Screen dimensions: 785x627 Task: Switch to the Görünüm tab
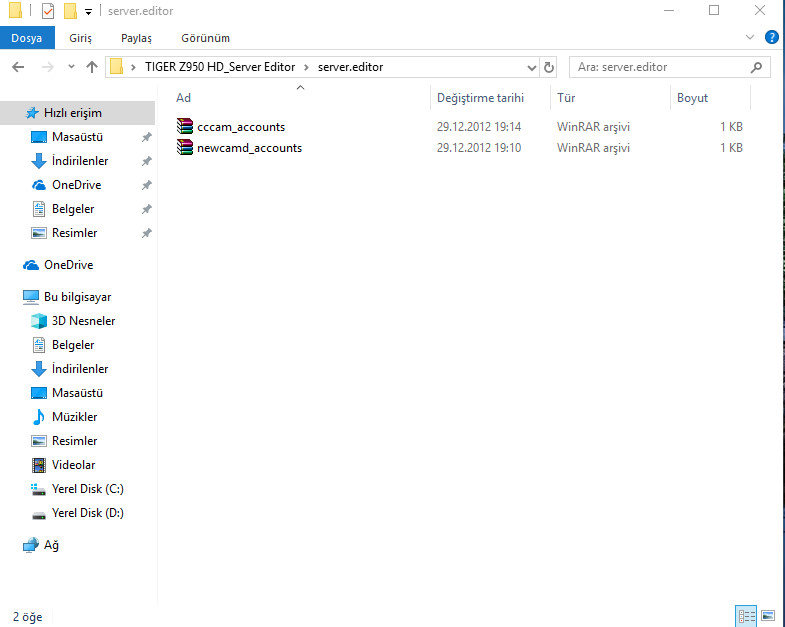point(205,38)
